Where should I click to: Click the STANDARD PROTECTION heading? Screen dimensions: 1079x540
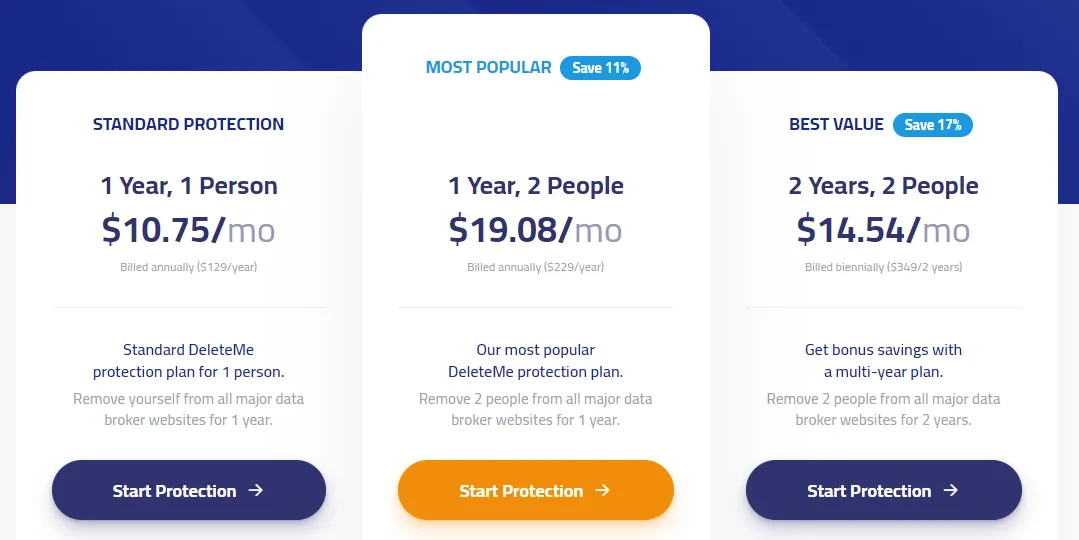tap(188, 125)
